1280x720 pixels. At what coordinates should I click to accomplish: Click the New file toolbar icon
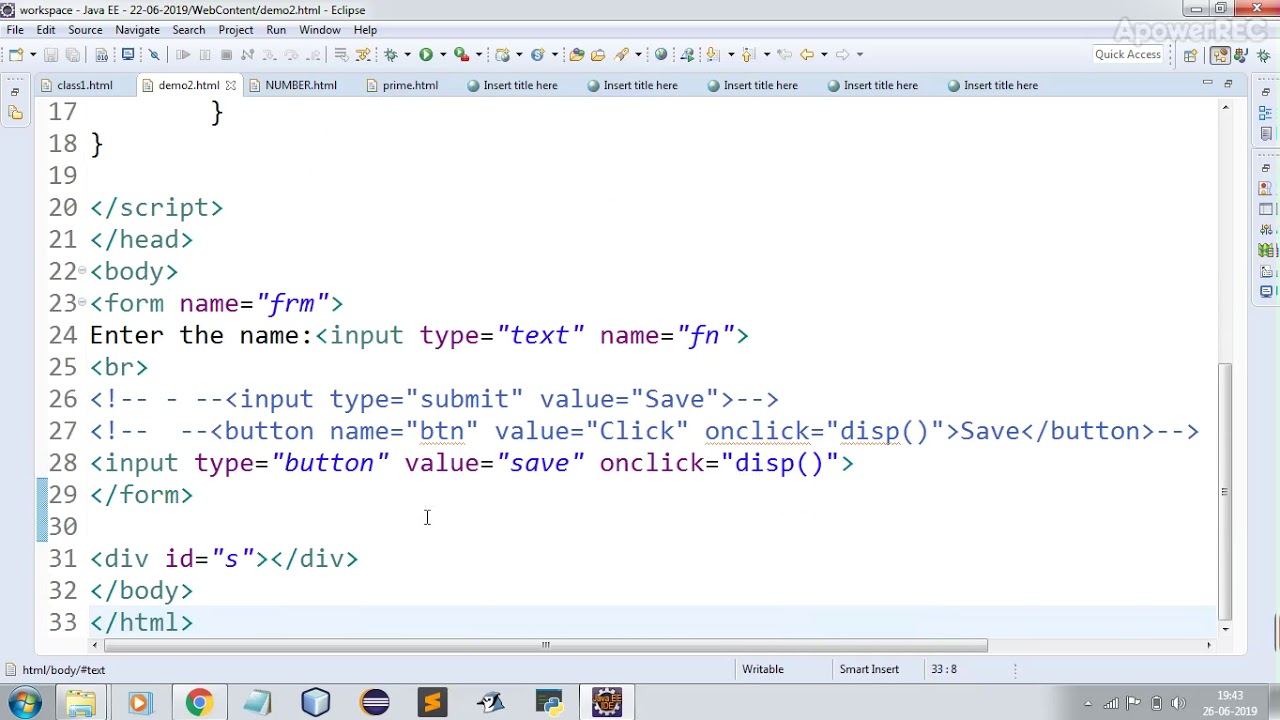tap(16, 54)
